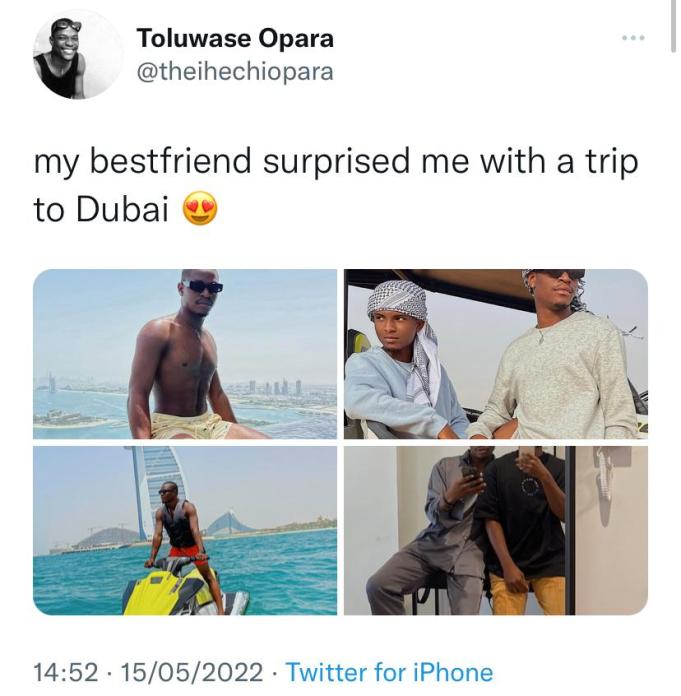Image resolution: width=681 pixels, height=696 pixels.
Task: Click the heart-eyes emoji in the tweet
Action: click(x=201, y=208)
